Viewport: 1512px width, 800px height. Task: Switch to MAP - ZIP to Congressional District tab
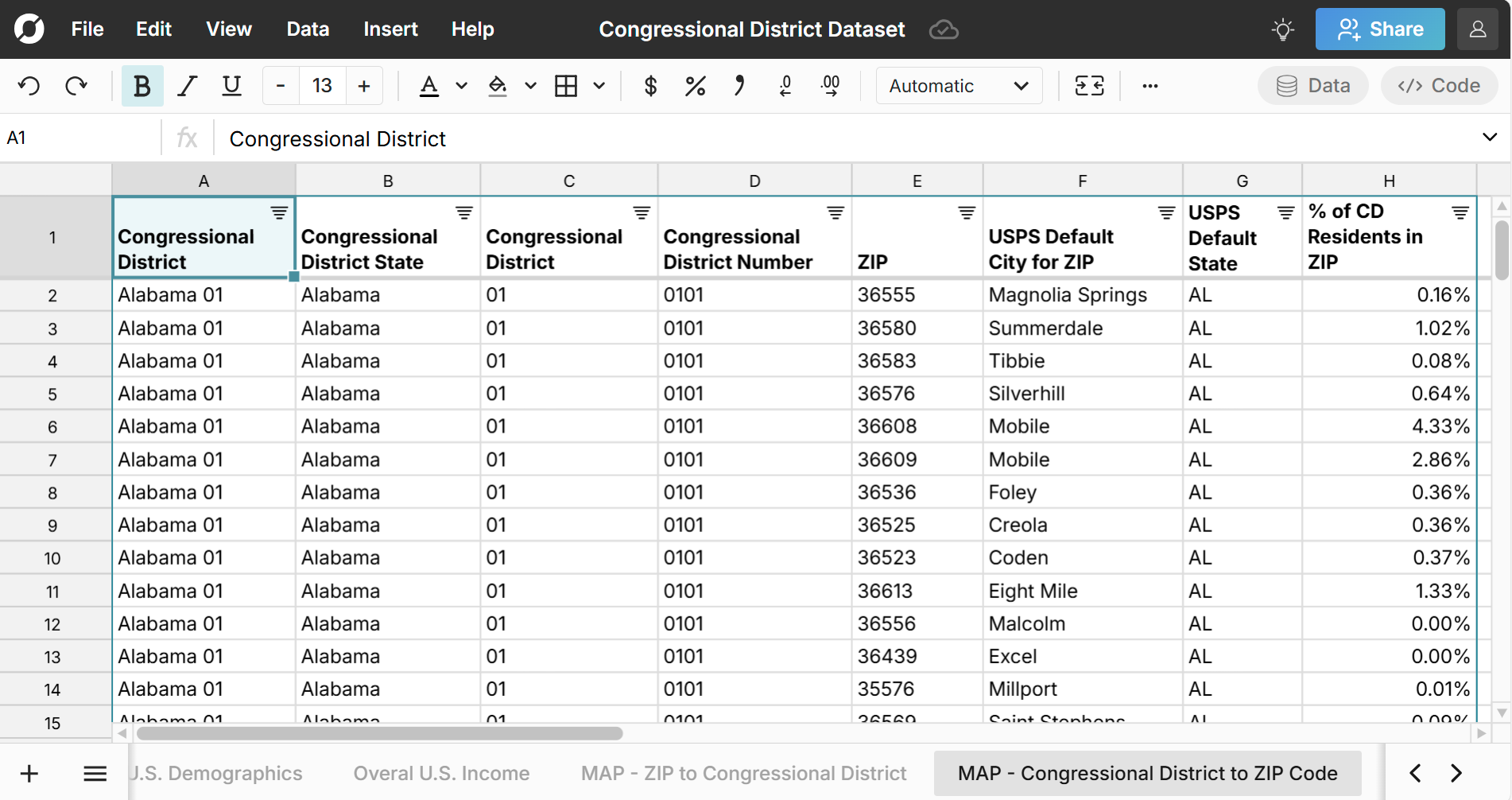743,773
